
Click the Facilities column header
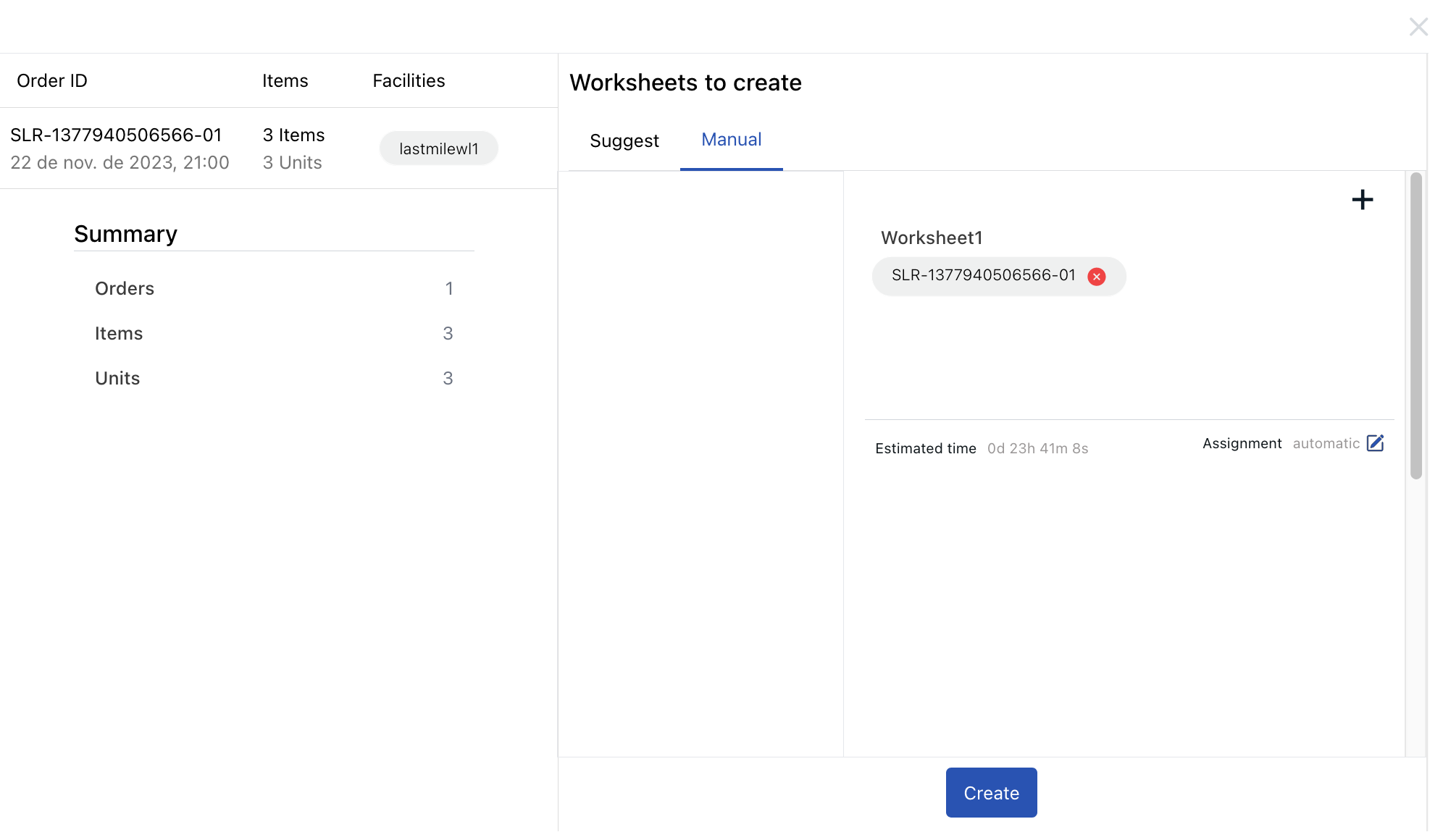[409, 80]
